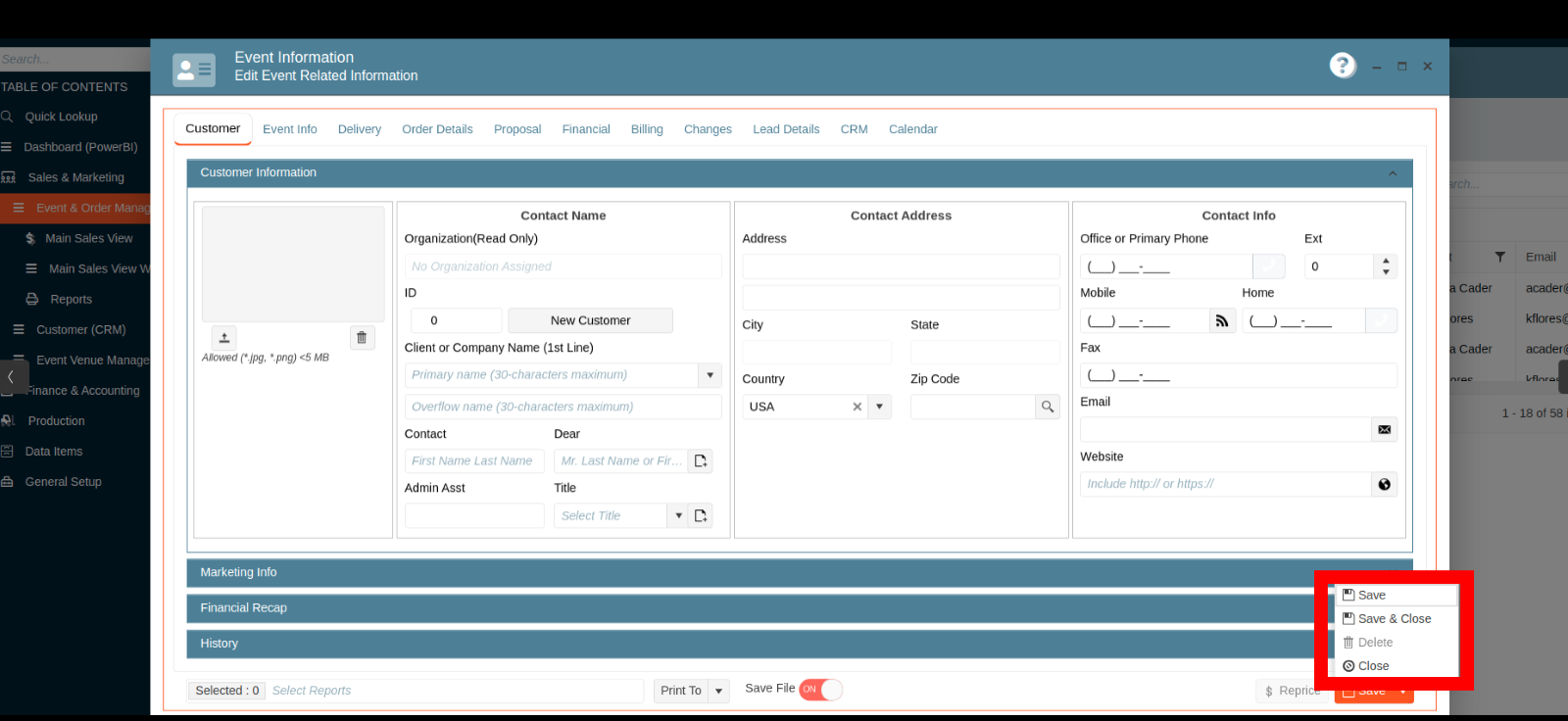Click the globe icon in Website field
This screenshot has height=721, width=1568.
[1384, 484]
